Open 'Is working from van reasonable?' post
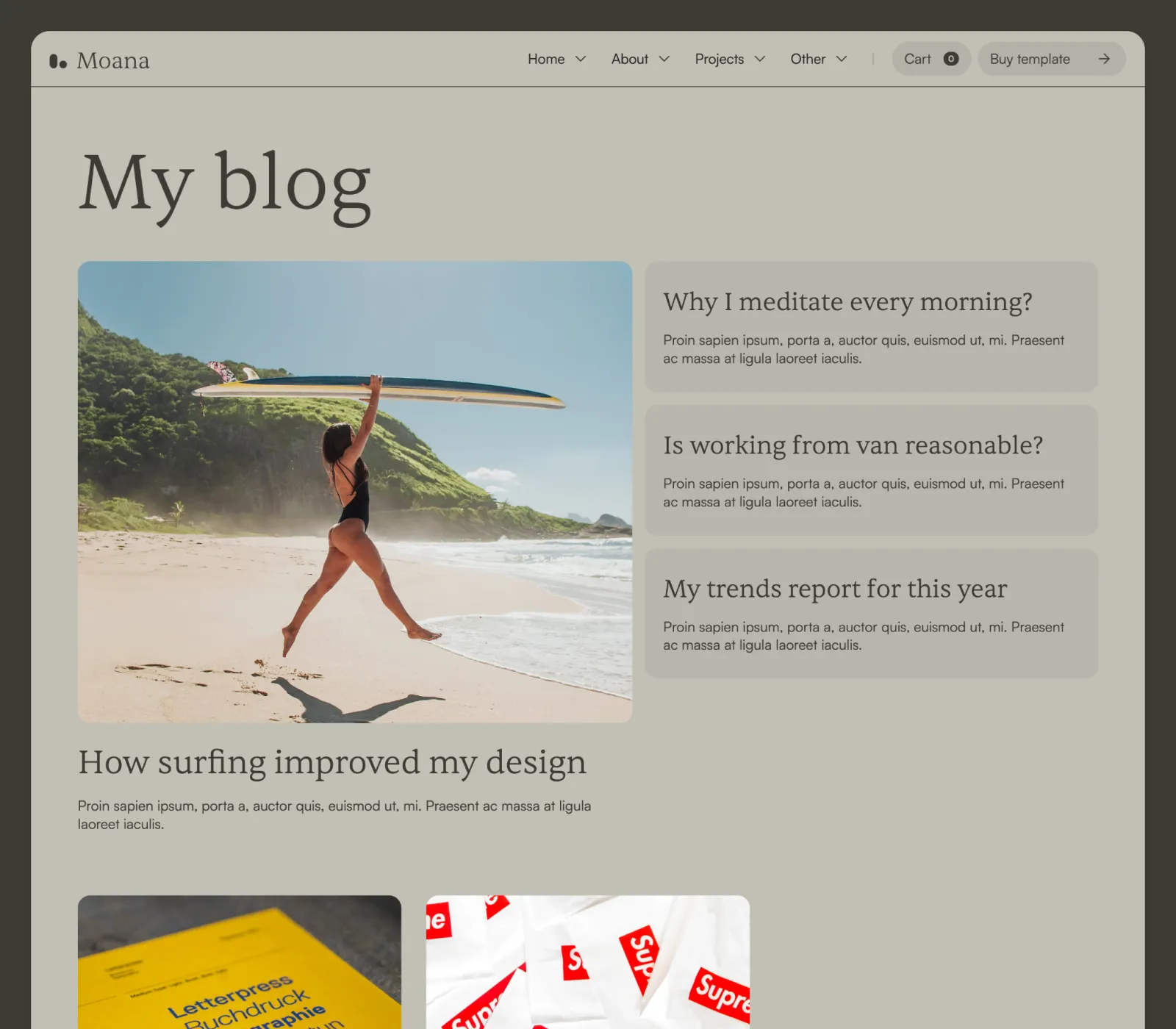 click(871, 470)
